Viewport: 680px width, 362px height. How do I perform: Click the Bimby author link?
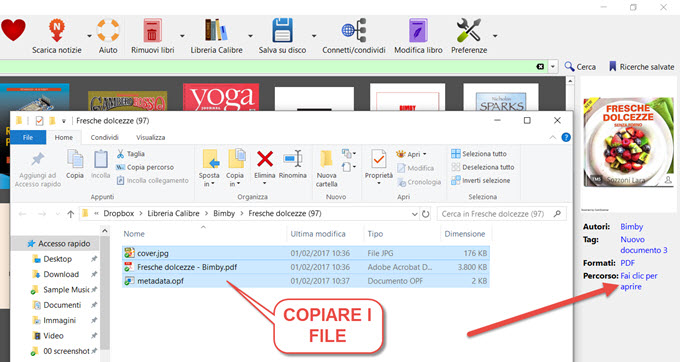coord(631,227)
